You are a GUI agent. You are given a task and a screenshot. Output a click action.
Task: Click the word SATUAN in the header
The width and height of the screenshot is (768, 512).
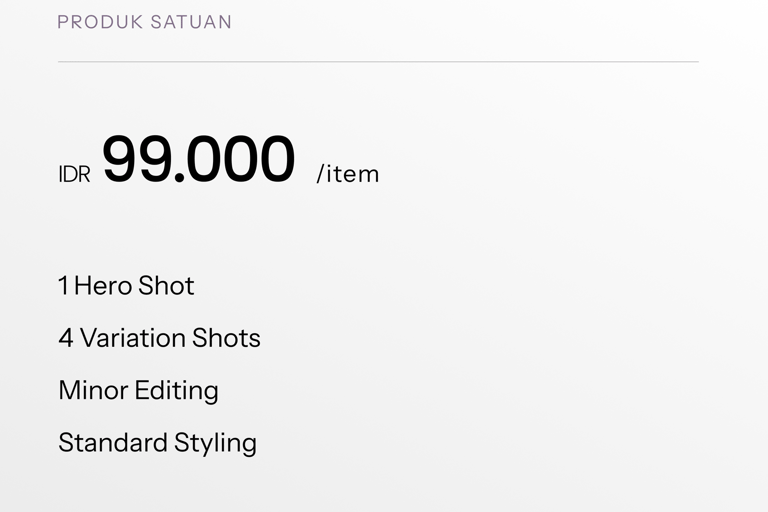[x=191, y=22]
